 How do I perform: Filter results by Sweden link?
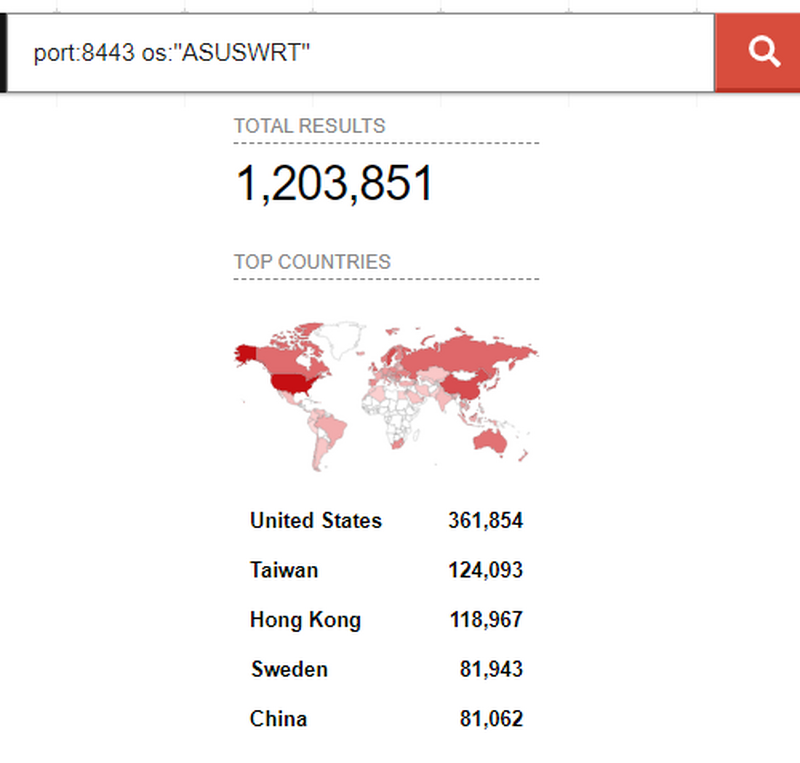289,669
